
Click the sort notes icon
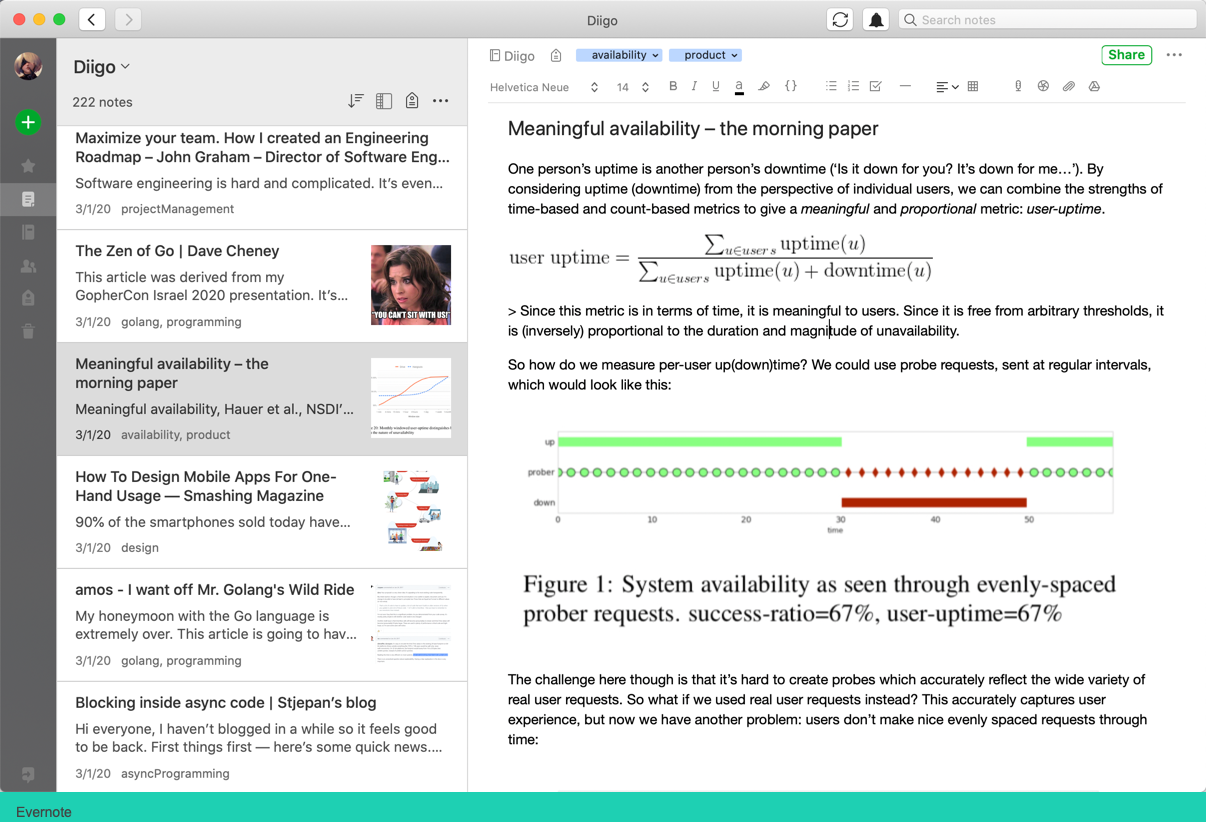tap(355, 101)
